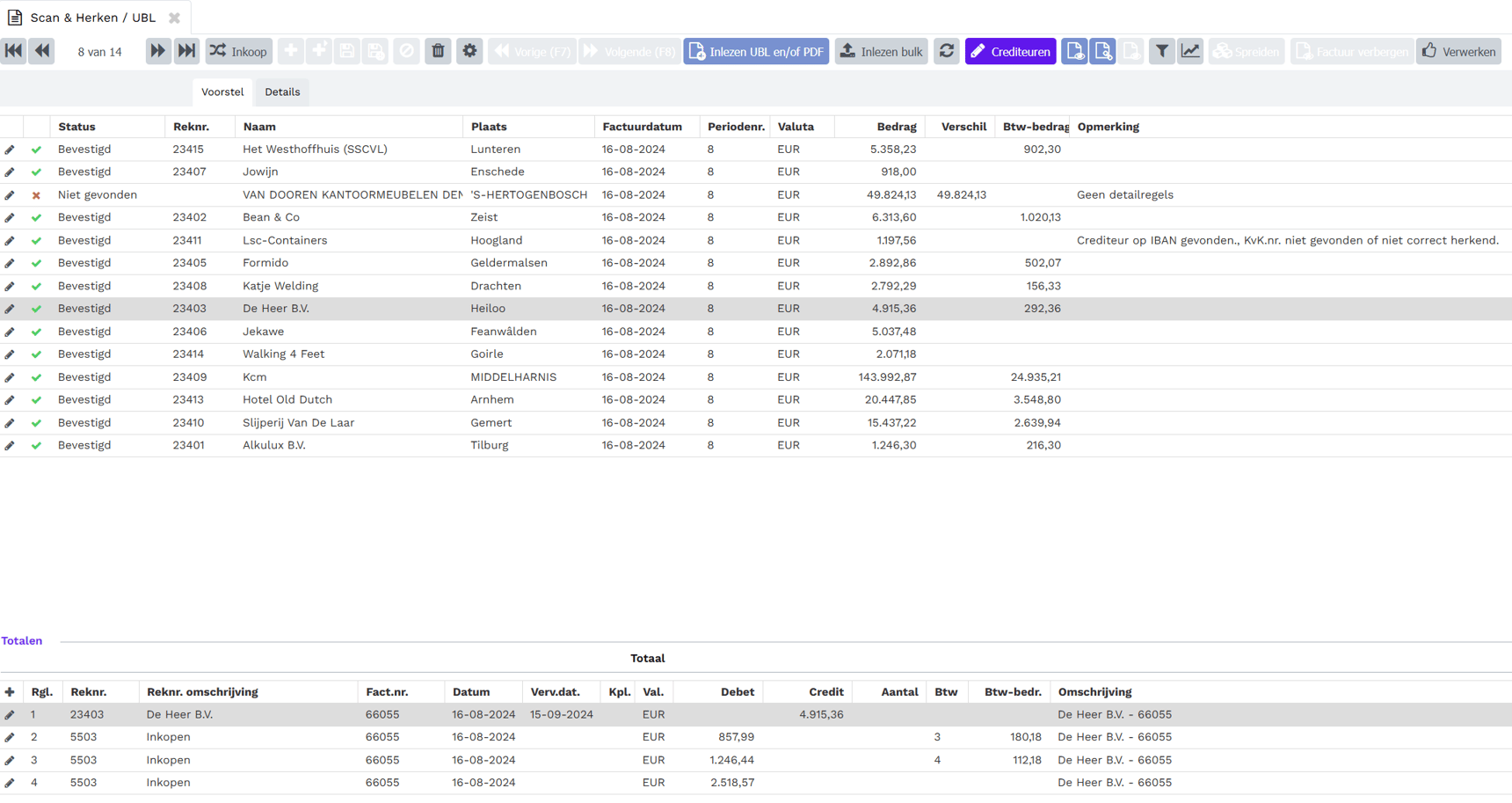Image resolution: width=1512 pixels, height=803 pixels.
Task: Click the Verwerken button
Action: pyautogui.click(x=1458, y=51)
